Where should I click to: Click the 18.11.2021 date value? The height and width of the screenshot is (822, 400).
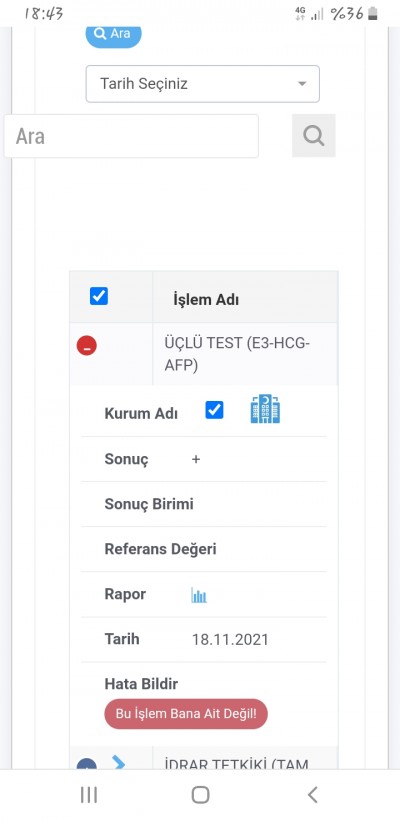click(230, 640)
